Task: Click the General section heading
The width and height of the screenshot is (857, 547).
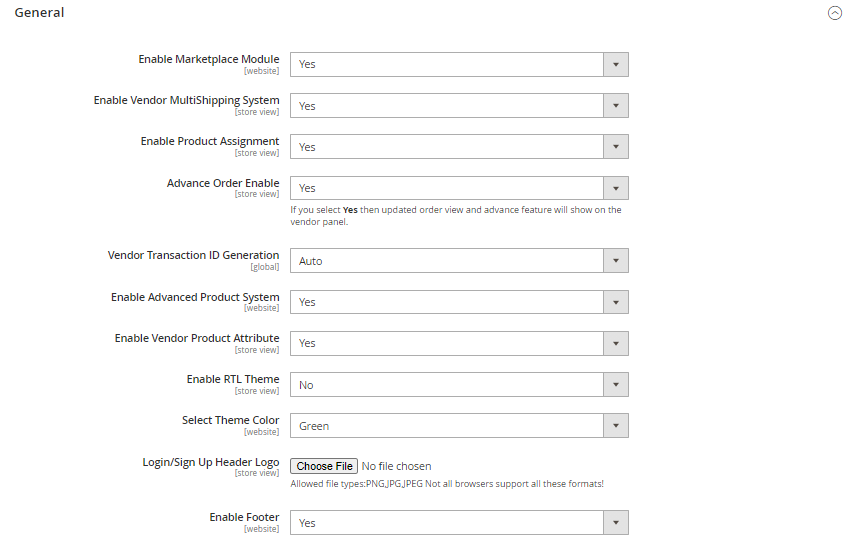Action: 39,13
